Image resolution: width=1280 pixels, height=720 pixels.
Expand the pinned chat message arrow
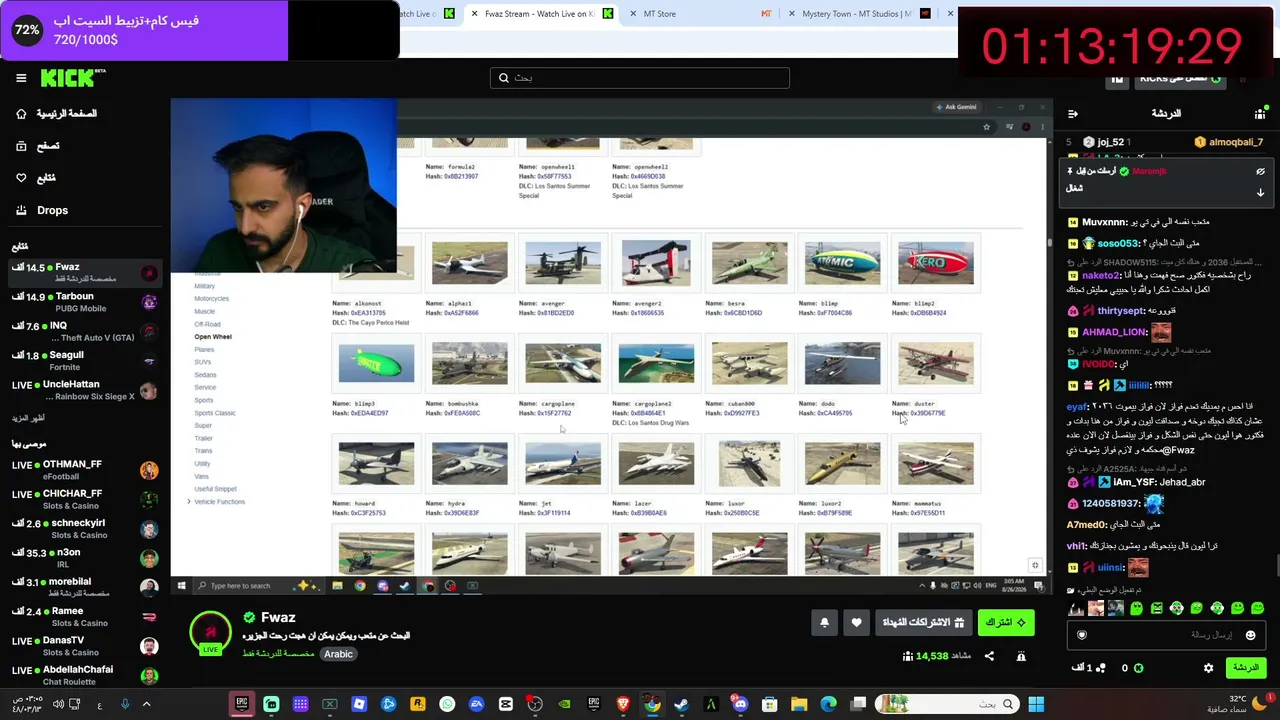coord(1260,192)
